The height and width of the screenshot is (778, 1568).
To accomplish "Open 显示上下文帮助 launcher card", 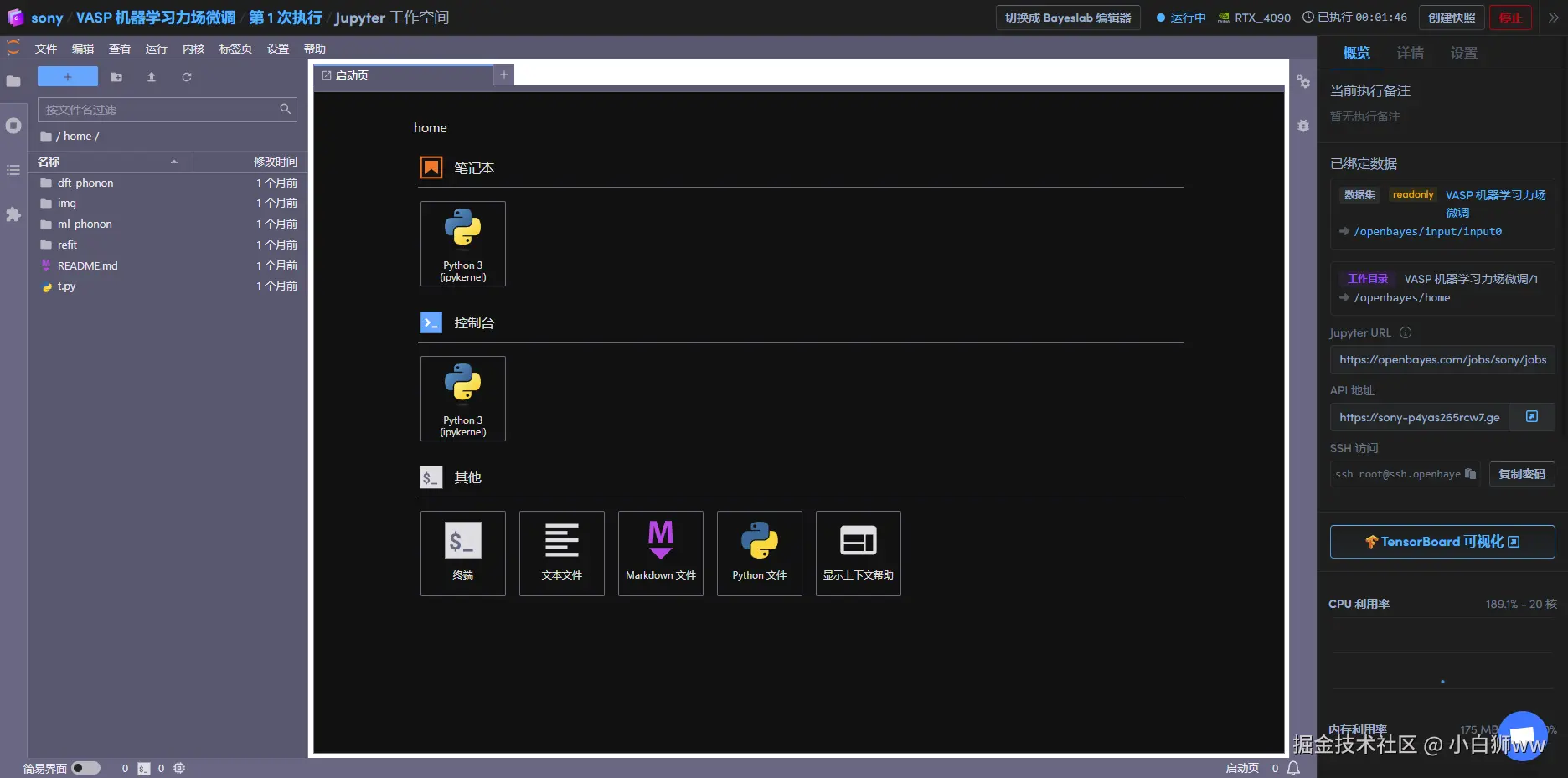I will click(x=859, y=554).
